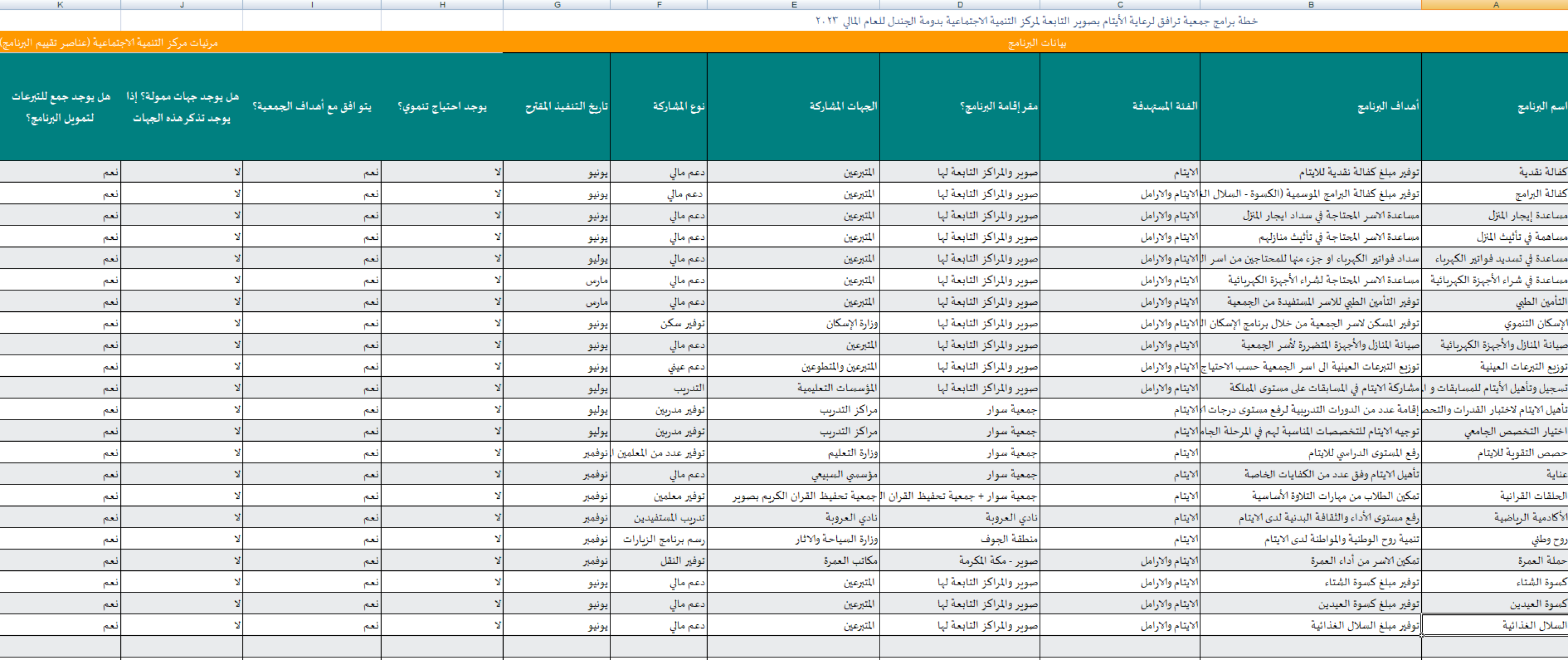Click the plan title cell mentioning ٢٠٢٣
This screenshot has width=1568, height=660.
point(1036,21)
